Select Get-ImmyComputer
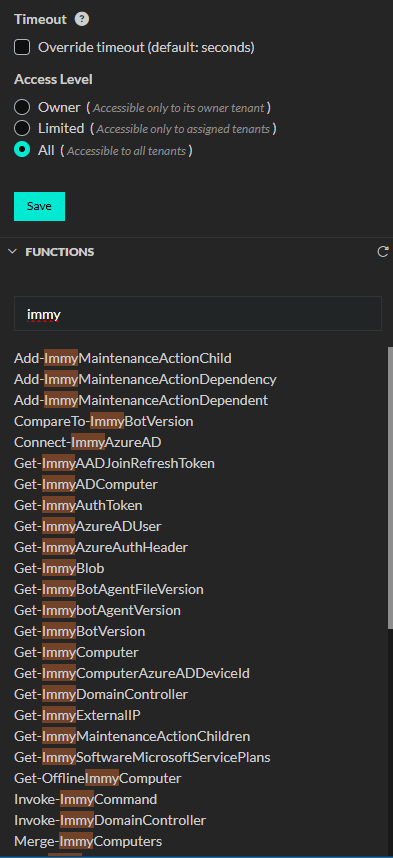393x858 pixels. point(76,652)
